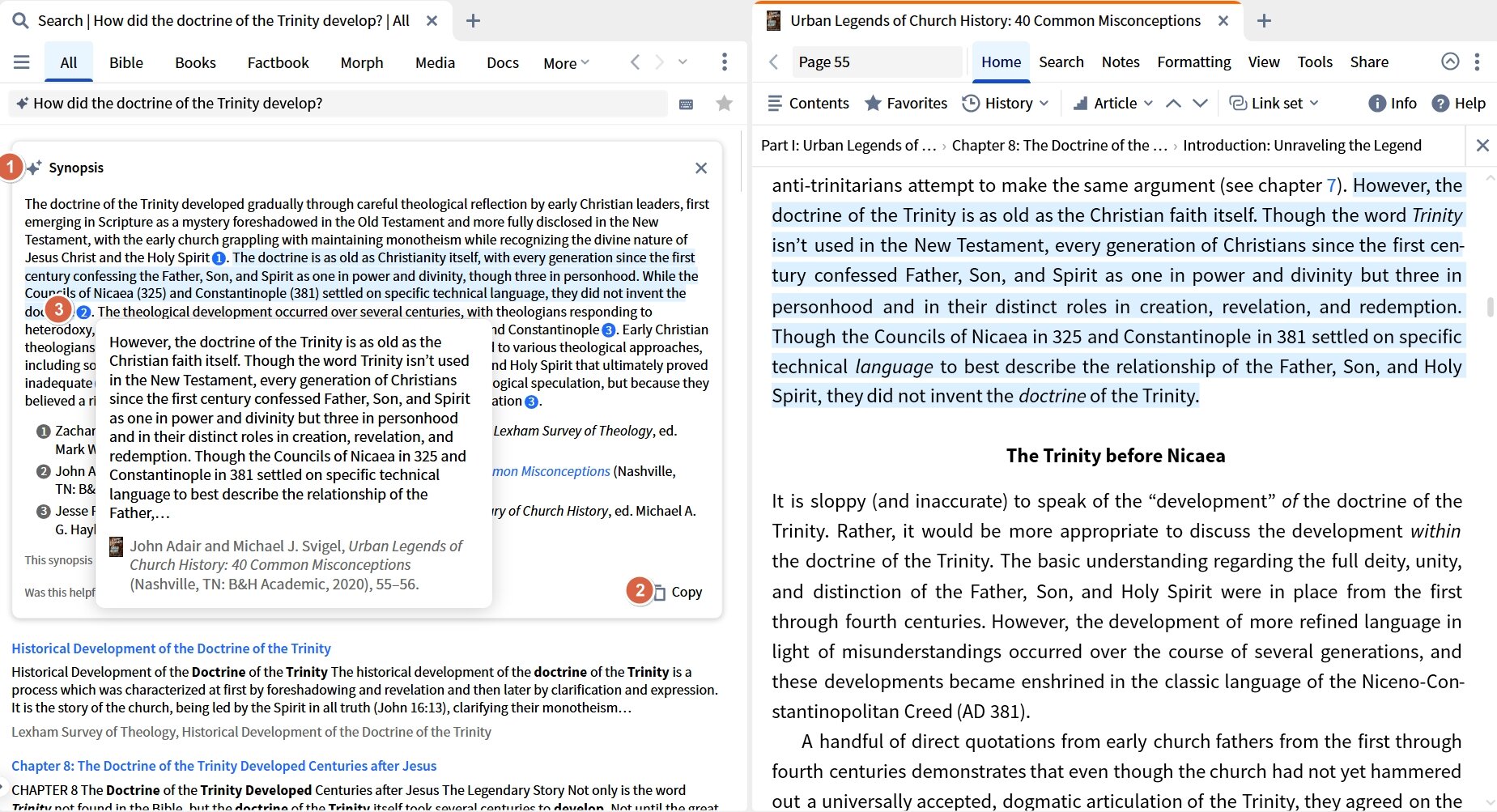
Task: Open the Tools ribbon tab
Action: click(1315, 62)
